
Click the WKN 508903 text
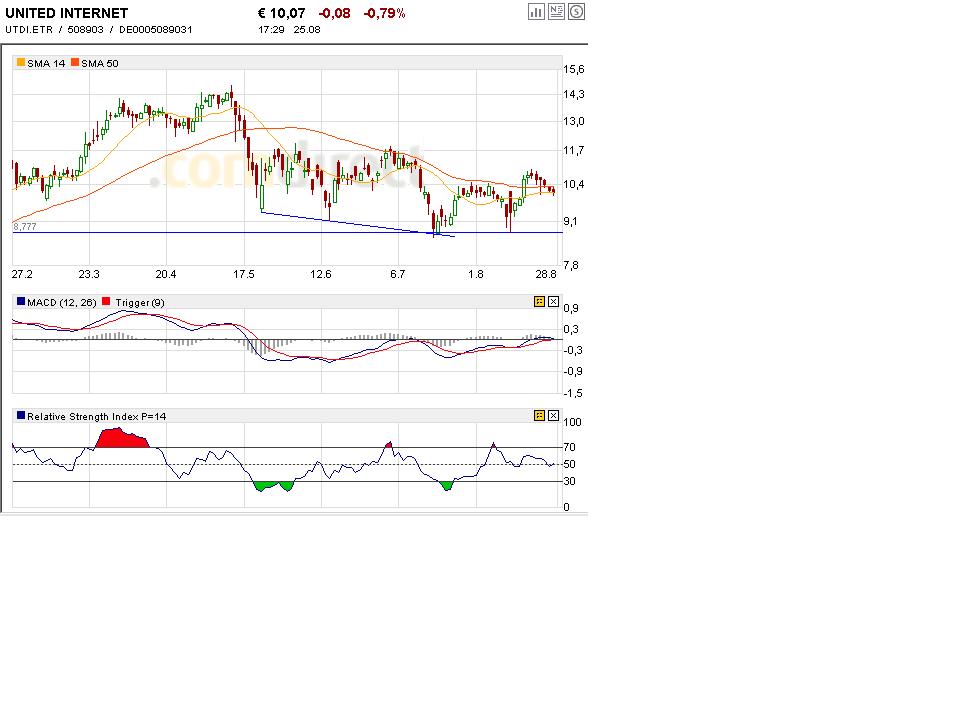(85, 29)
